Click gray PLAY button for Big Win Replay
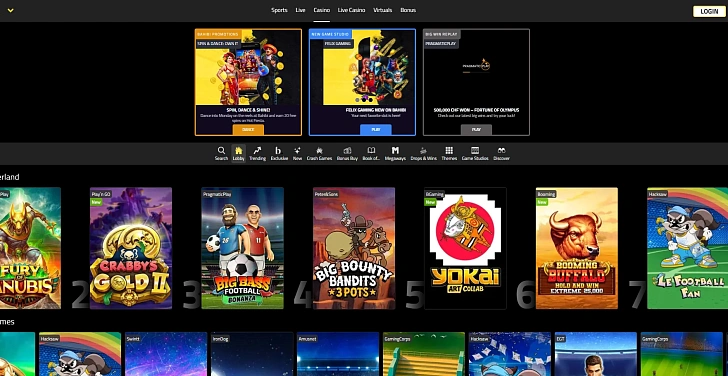 point(476,130)
